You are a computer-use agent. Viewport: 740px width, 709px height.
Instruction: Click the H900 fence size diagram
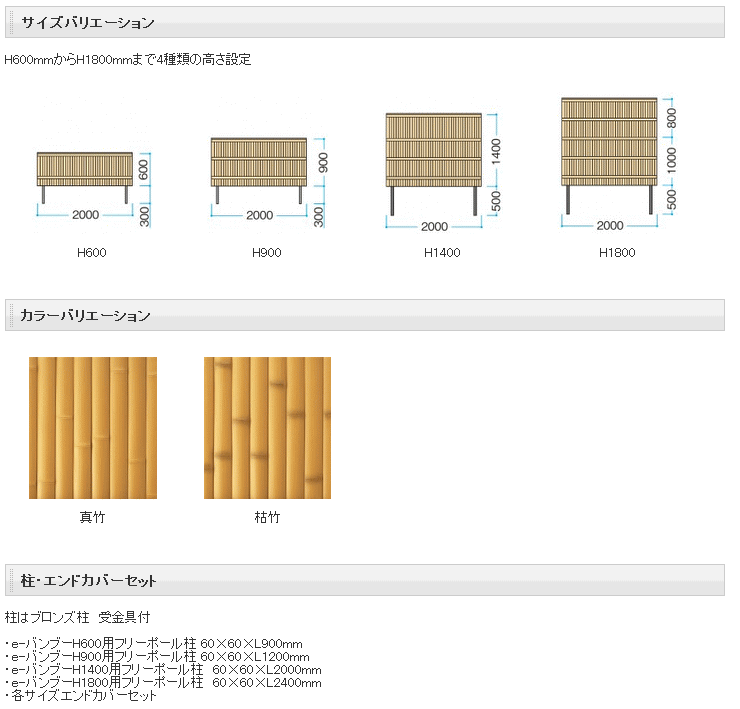point(268,182)
